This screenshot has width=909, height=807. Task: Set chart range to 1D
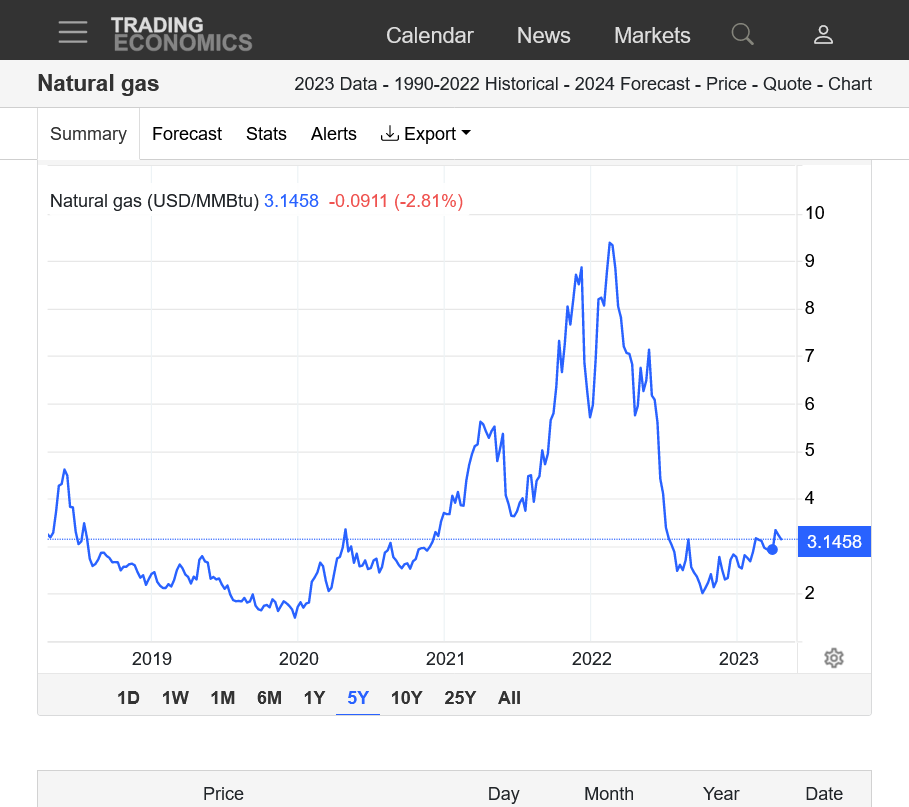pos(128,698)
